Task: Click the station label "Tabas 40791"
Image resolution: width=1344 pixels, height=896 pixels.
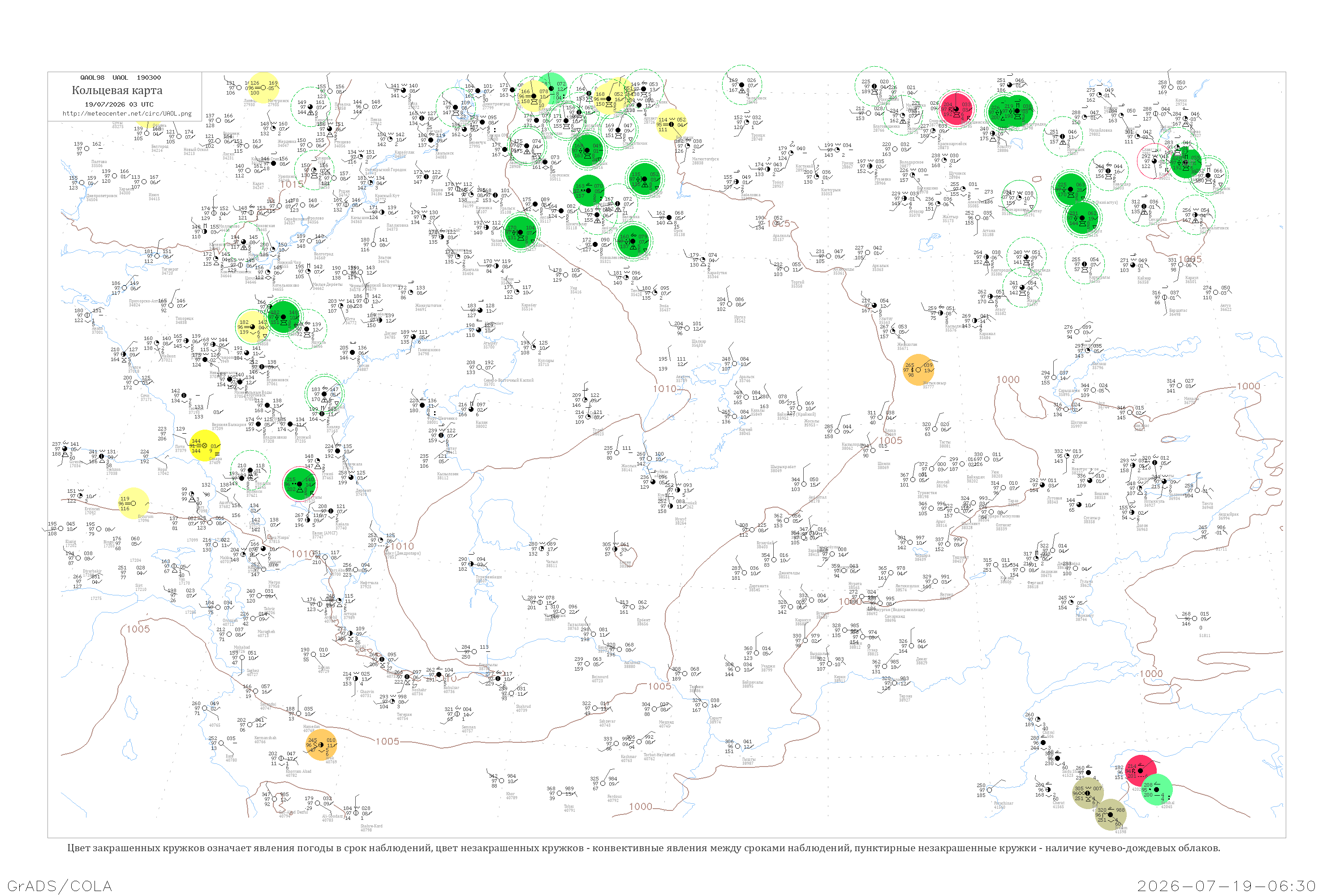Action: pos(569,808)
